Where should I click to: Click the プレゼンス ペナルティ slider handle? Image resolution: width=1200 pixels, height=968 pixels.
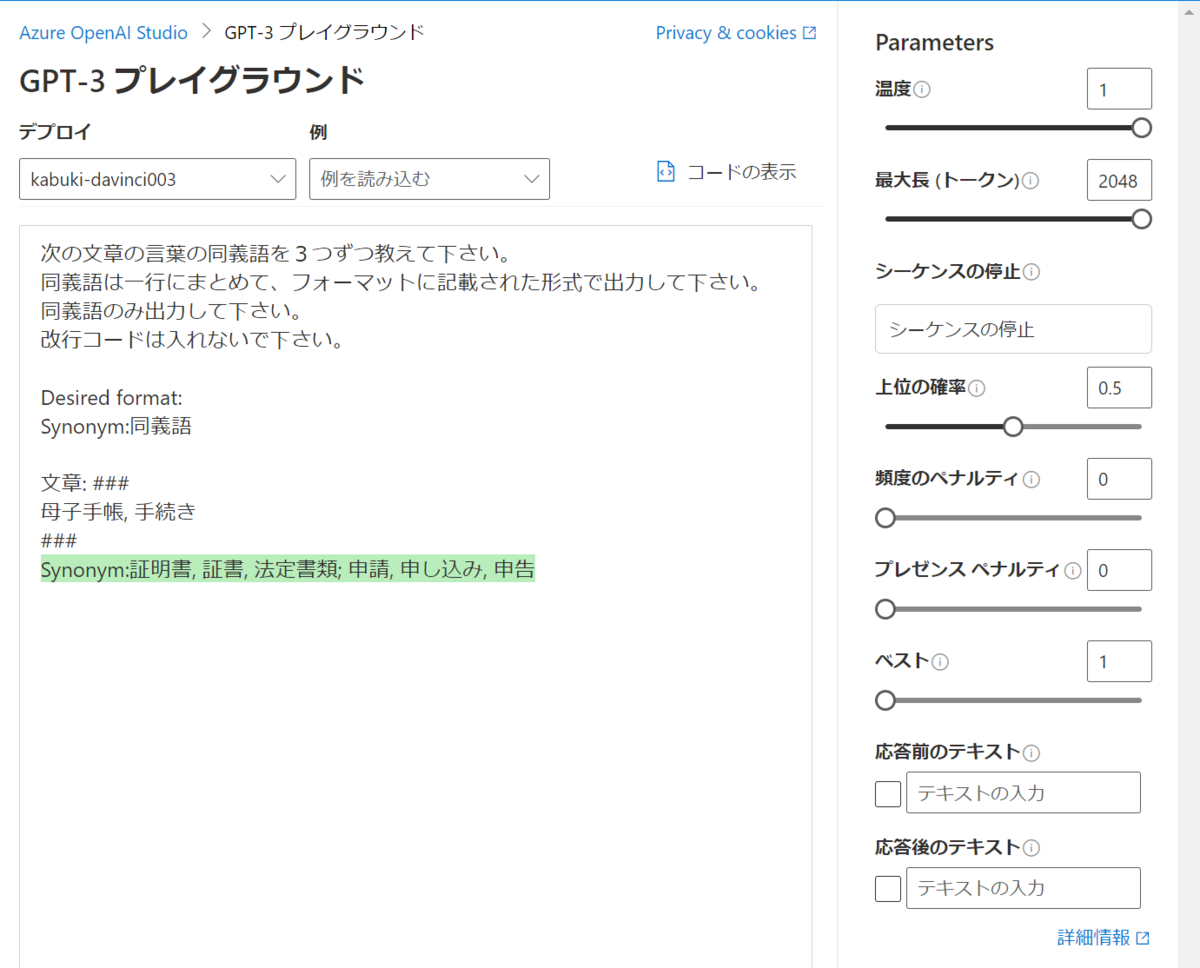pos(885,609)
